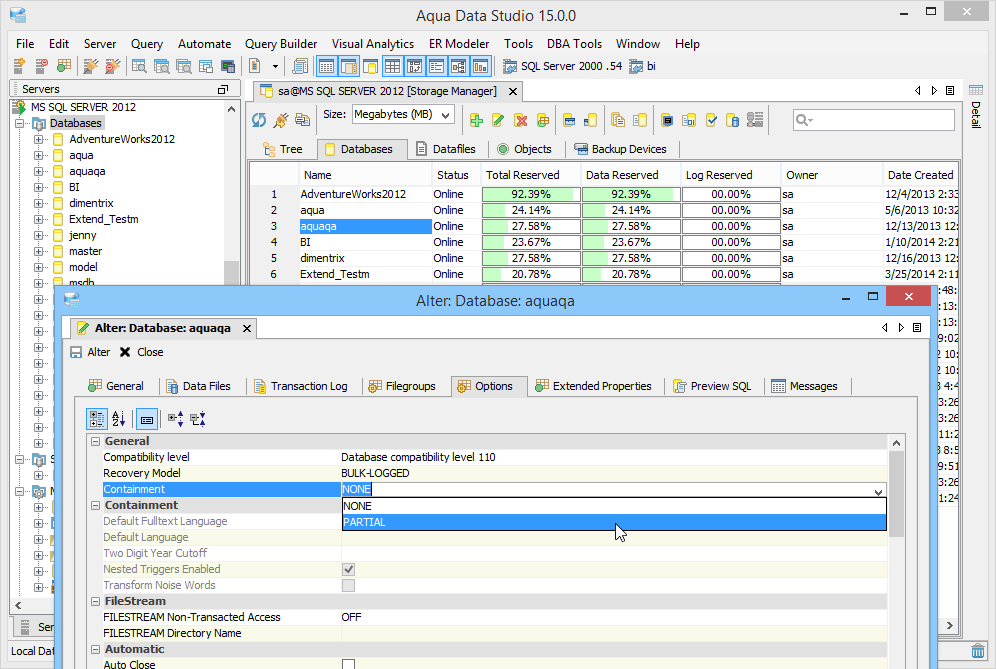996x669 pixels.
Task: Click the bar chart view icon in toolbar
Action: click(480, 66)
